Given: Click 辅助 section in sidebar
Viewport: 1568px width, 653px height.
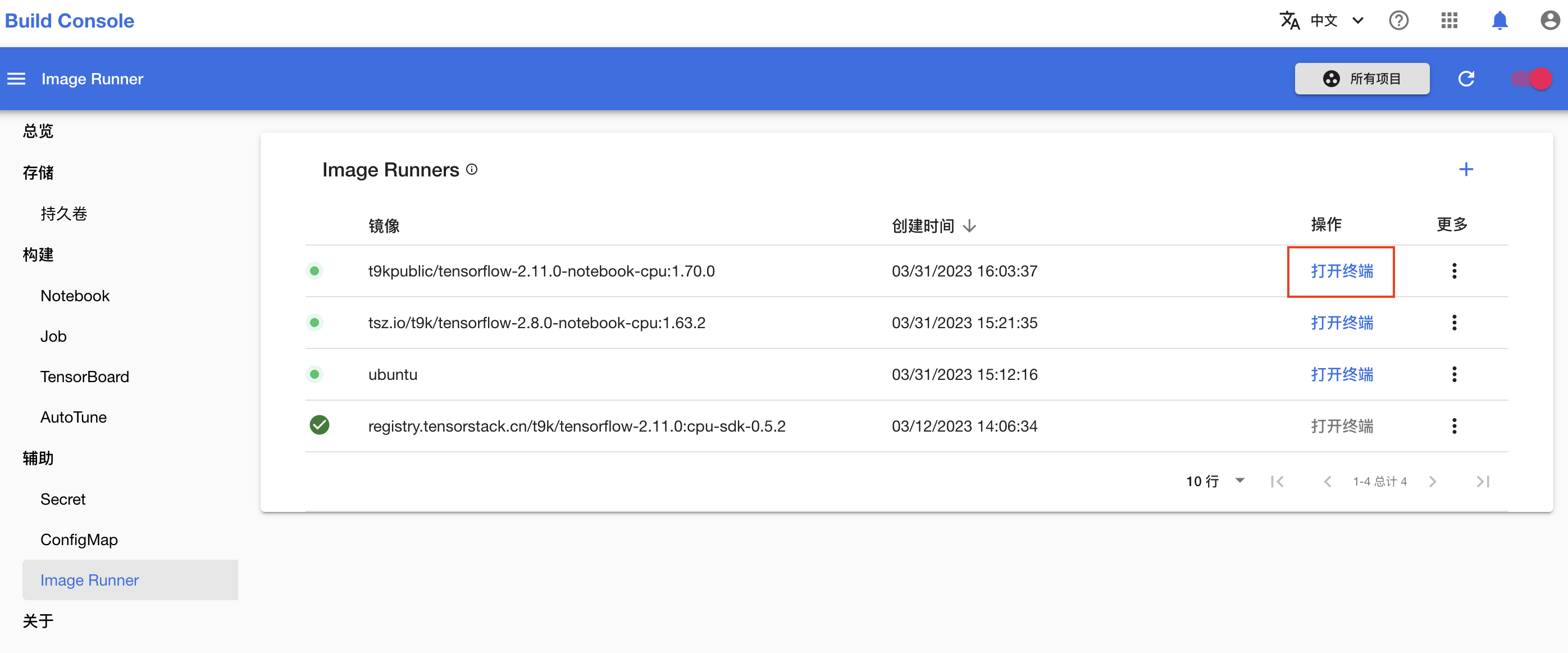Looking at the screenshot, I should point(38,458).
